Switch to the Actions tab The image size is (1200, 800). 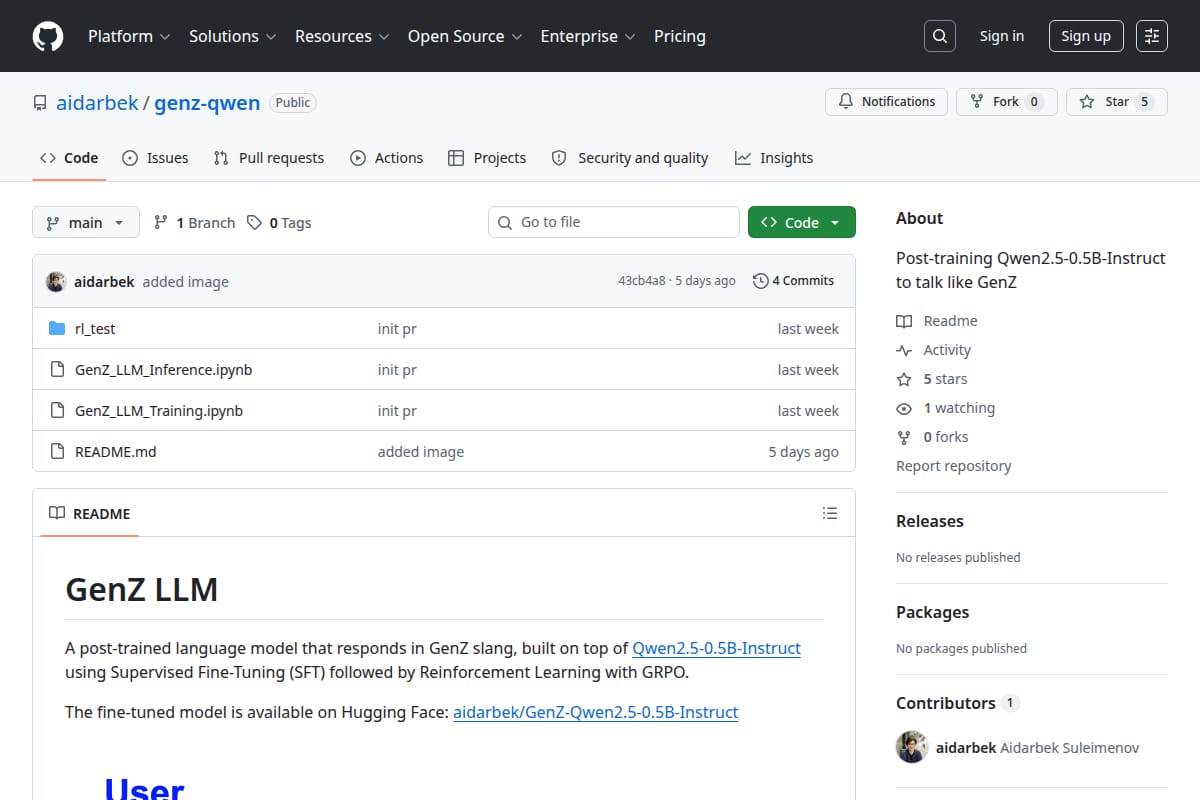[x=386, y=158]
